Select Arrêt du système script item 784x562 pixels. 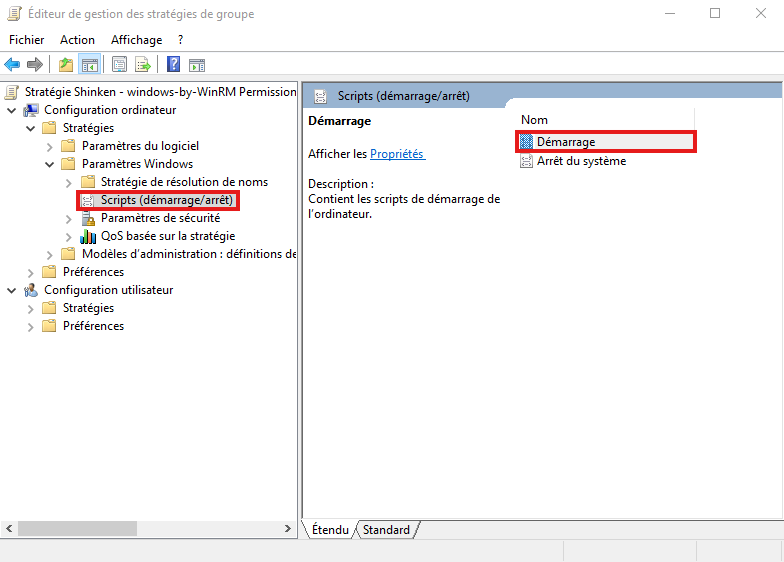[x=581, y=161]
